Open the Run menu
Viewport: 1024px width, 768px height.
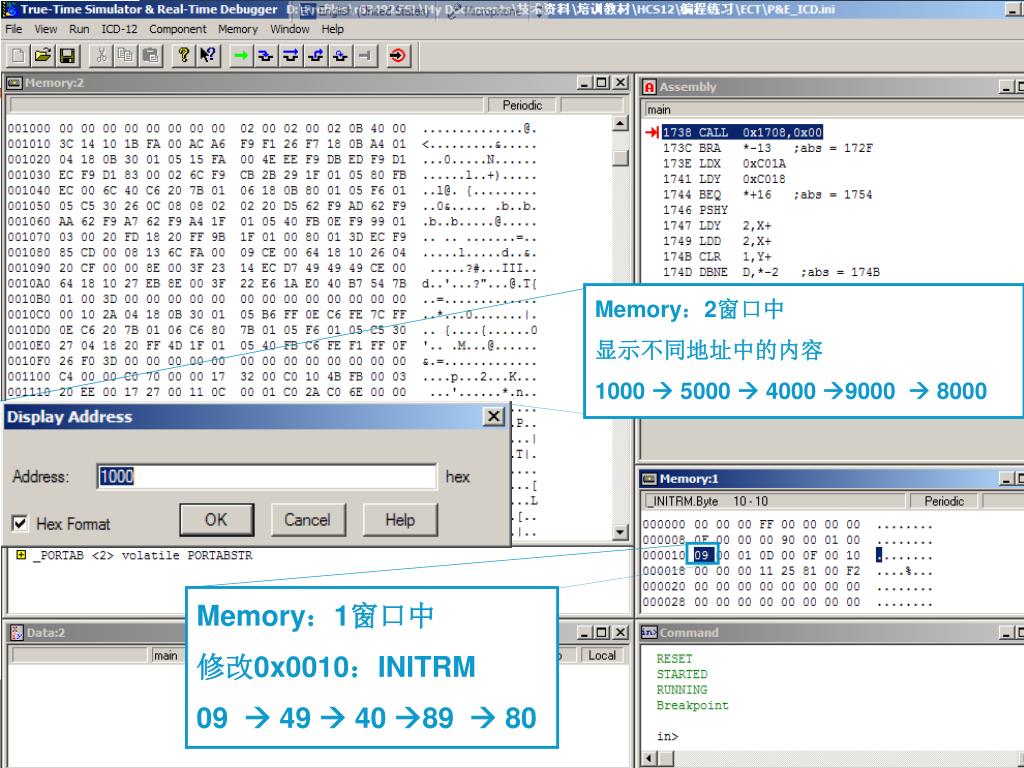(x=79, y=29)
